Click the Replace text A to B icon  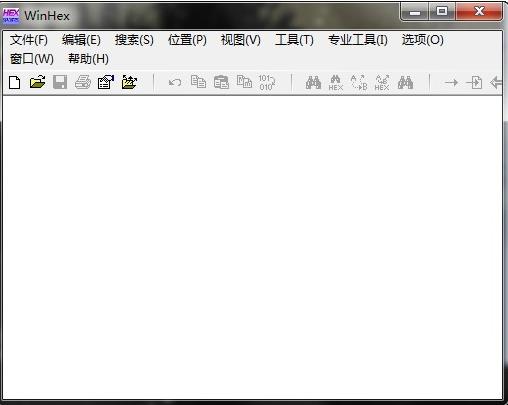[359, 83]
